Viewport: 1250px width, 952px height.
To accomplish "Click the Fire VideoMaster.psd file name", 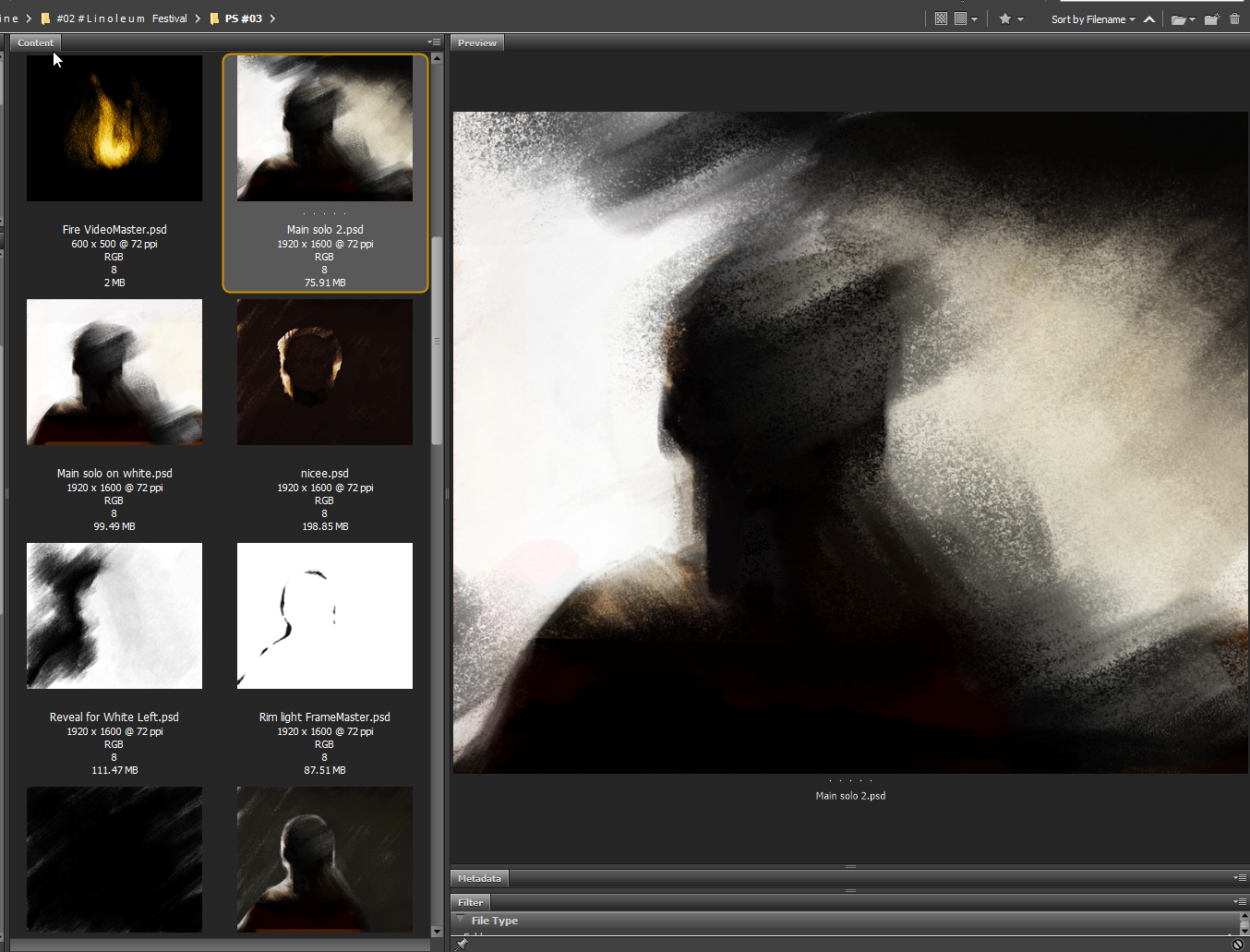I will coord(114,230).
